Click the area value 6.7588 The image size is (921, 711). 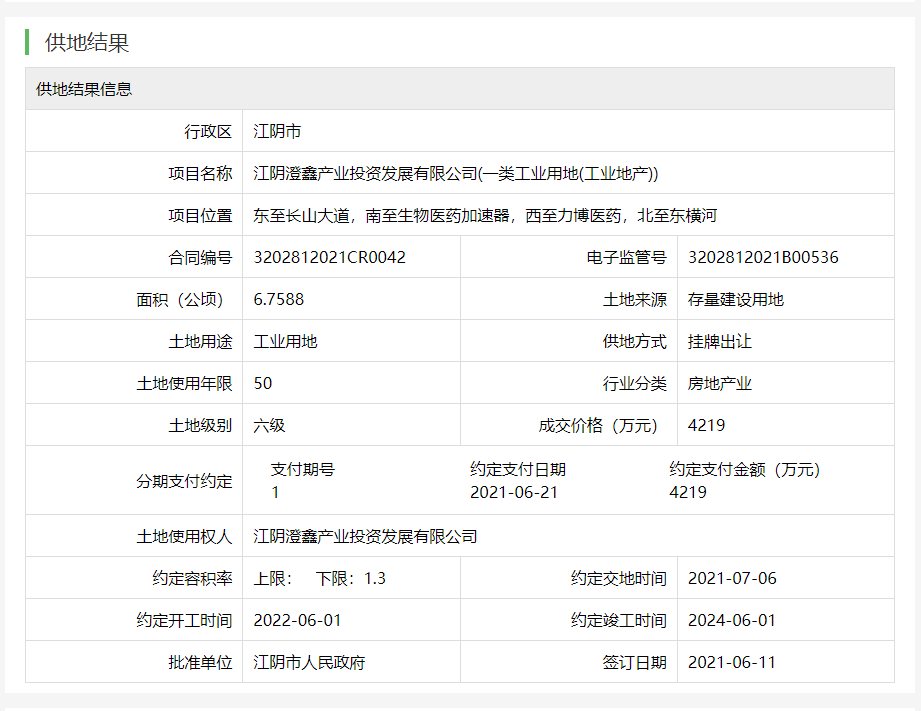279,299
